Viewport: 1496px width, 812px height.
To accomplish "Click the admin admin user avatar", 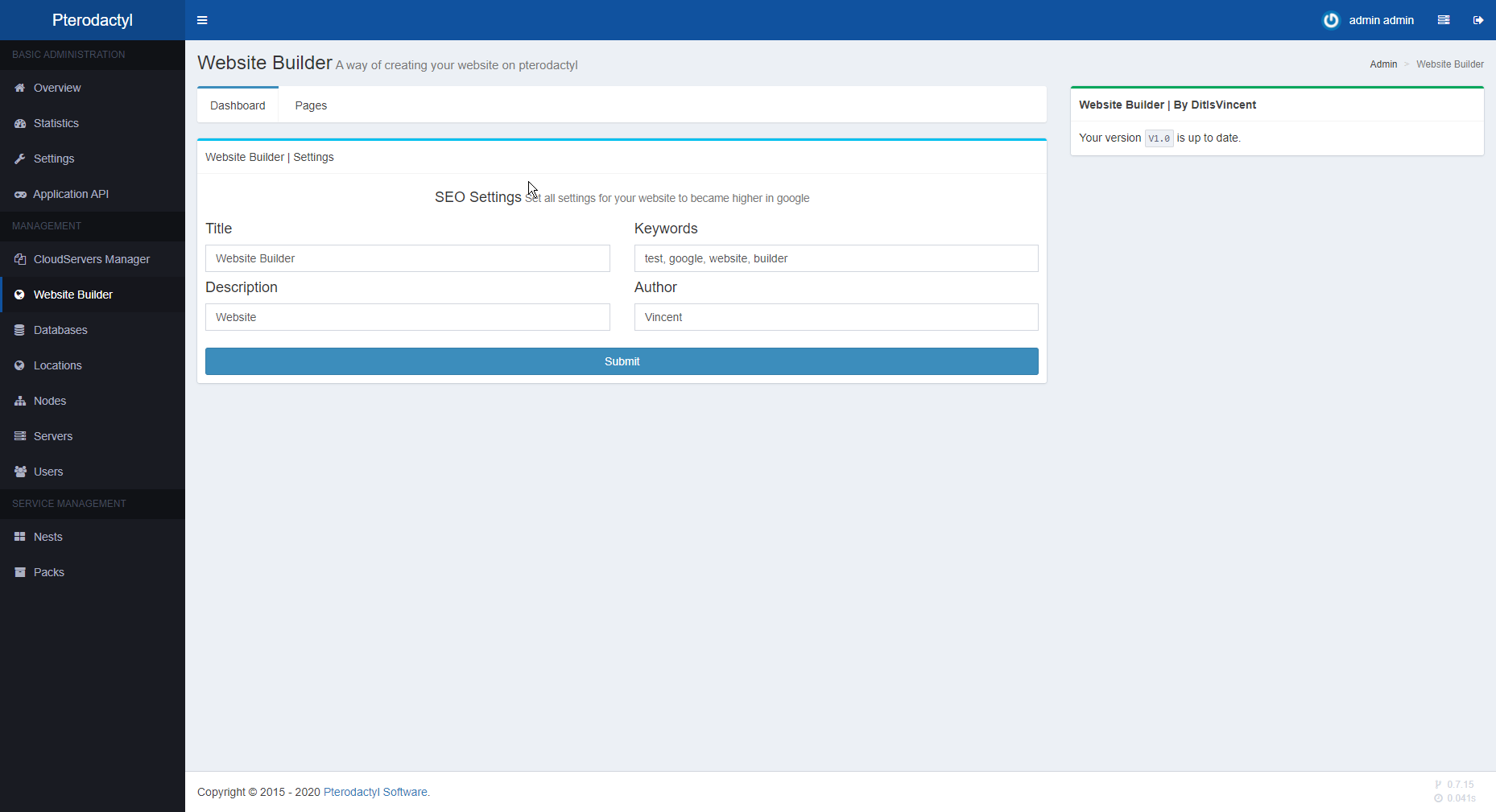I will point(1331,20).
